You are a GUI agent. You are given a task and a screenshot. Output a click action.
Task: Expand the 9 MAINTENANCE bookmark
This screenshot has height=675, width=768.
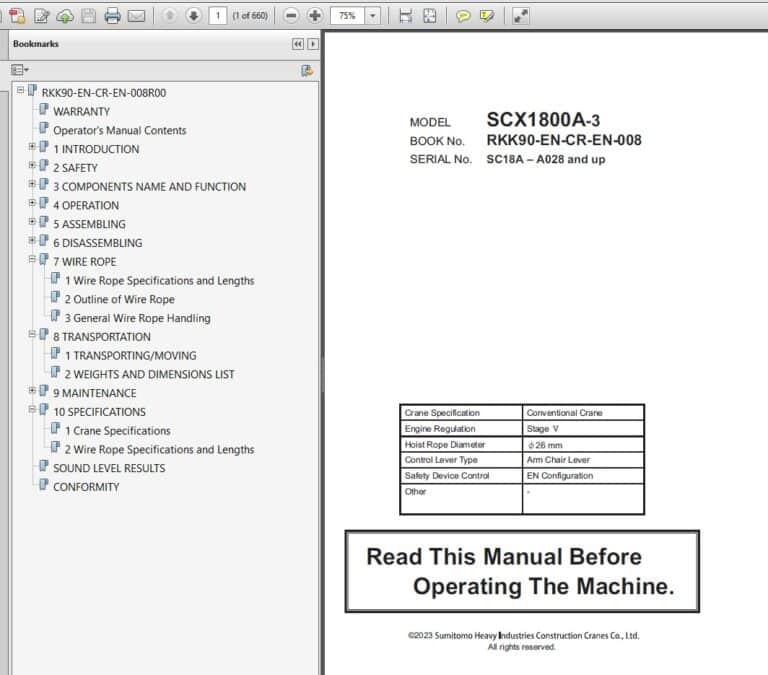(32, 391)
